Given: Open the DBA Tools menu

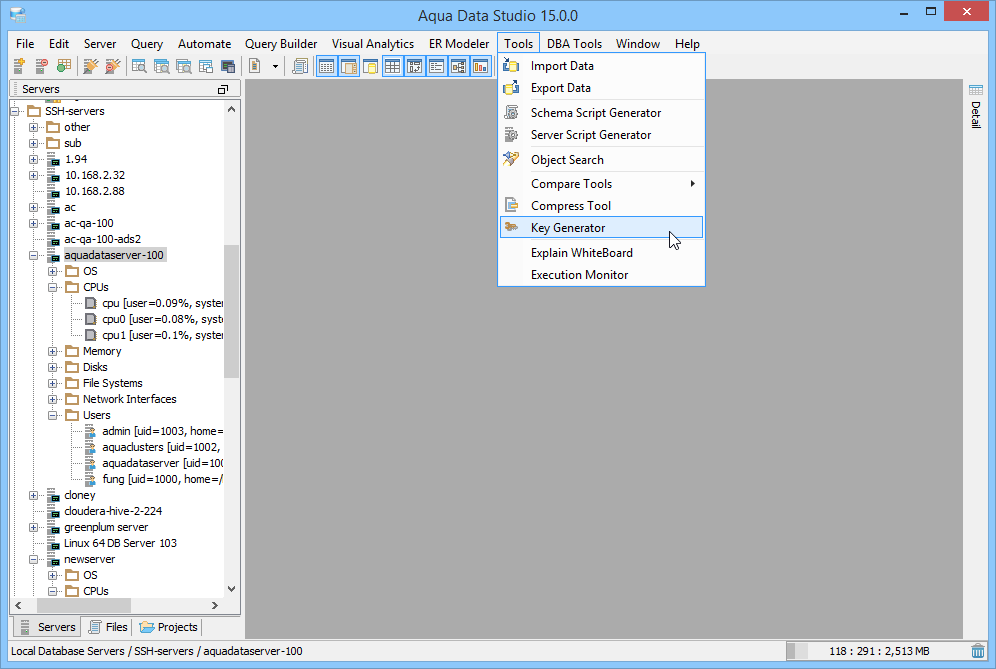Looking at the screenshot, I should pos(574,44).
